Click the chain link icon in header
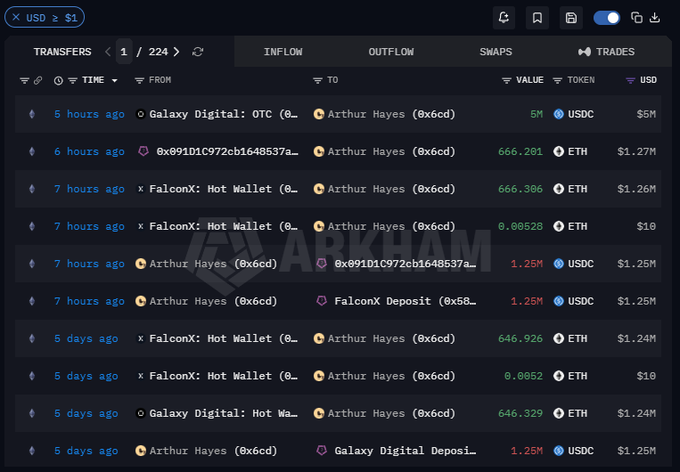This screenshot has width=680, height=472. coord(38,80)
